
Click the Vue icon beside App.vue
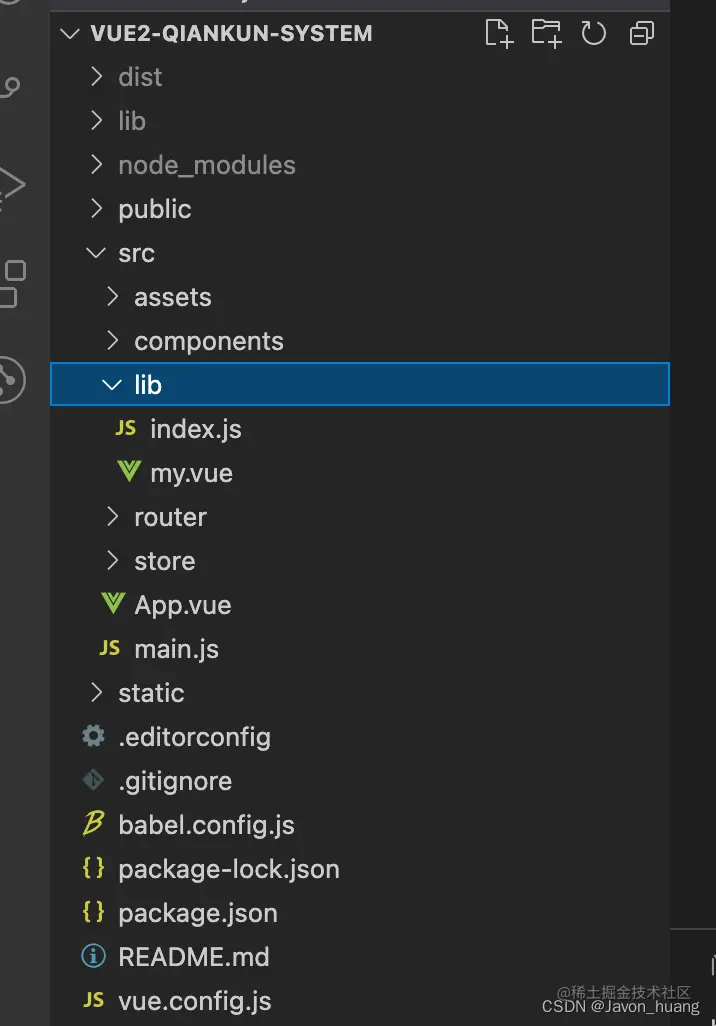coord(112,604)
